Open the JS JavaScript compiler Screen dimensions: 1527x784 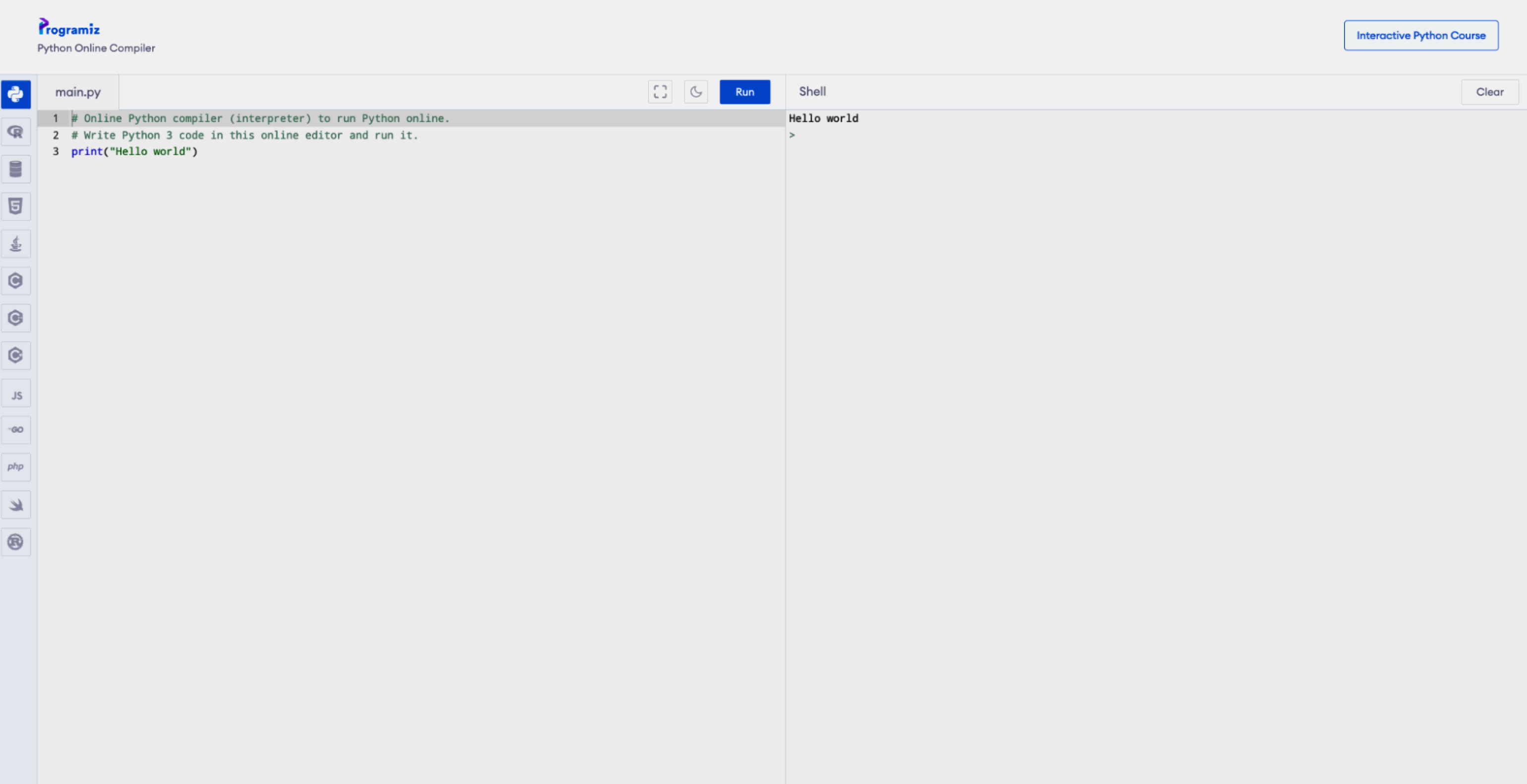(x=16, y=393)
